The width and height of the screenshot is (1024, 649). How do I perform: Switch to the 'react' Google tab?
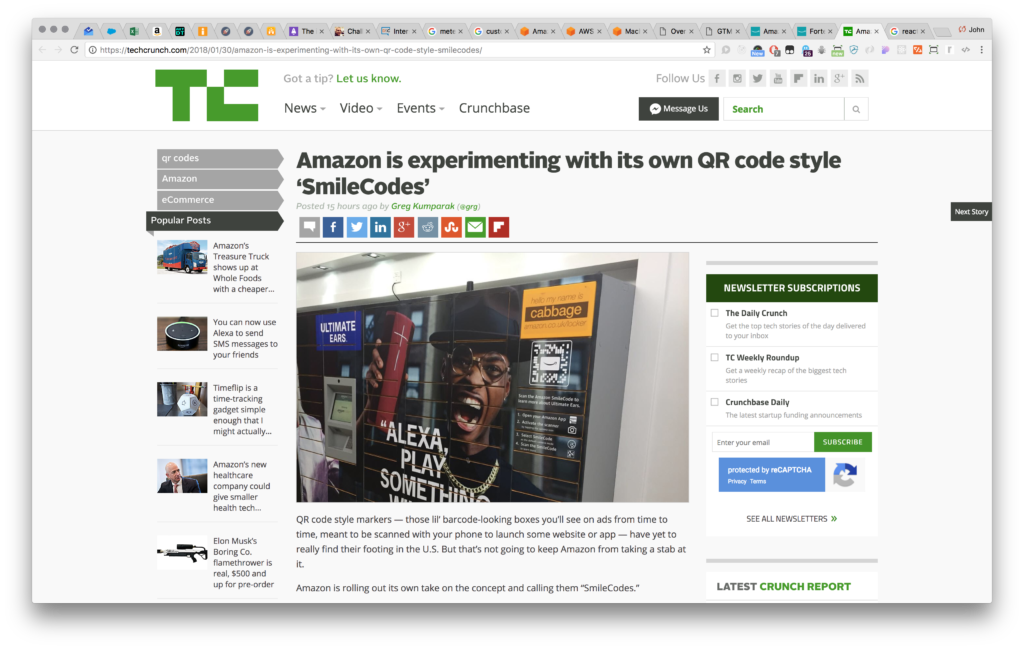(x=906, y=31)
